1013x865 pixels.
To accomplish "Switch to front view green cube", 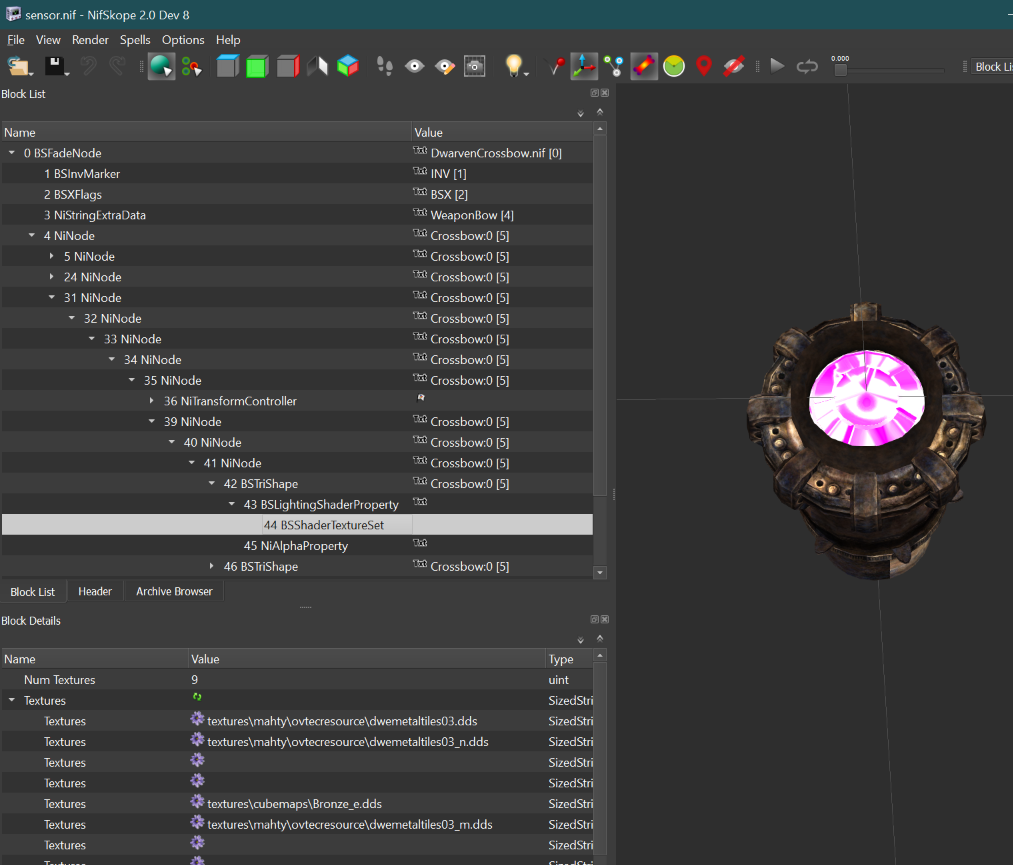I will (256, 67).
